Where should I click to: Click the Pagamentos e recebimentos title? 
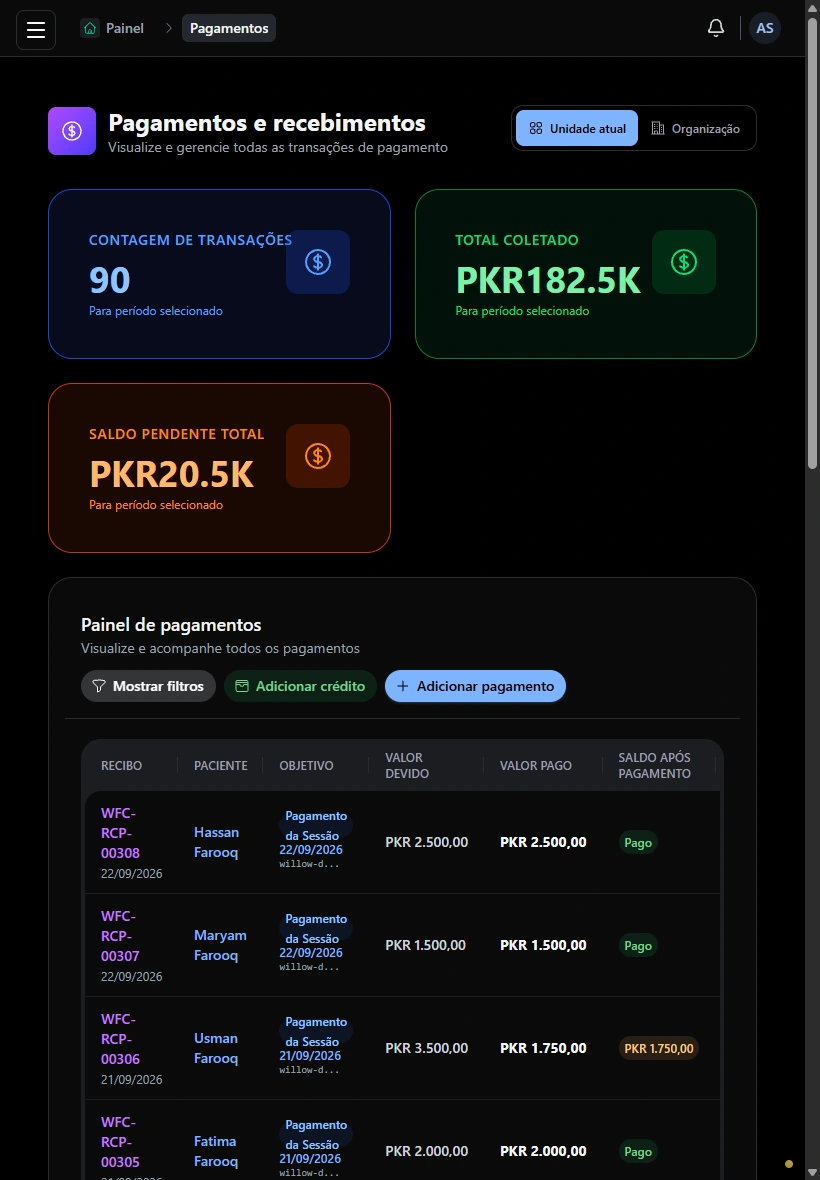pyautogui.click(x=267, y=123)
